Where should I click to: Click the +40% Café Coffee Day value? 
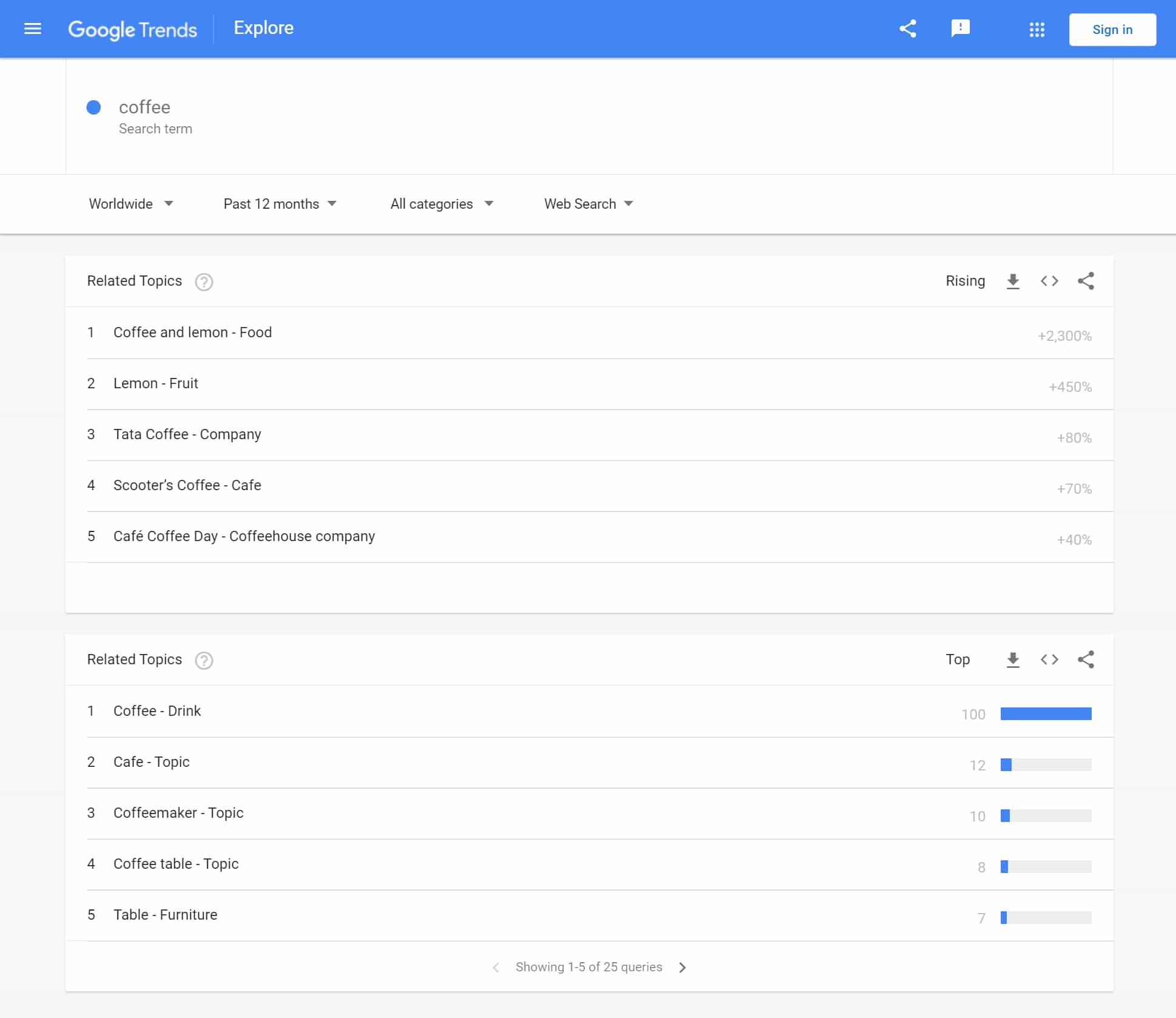tap(1074, 540)
